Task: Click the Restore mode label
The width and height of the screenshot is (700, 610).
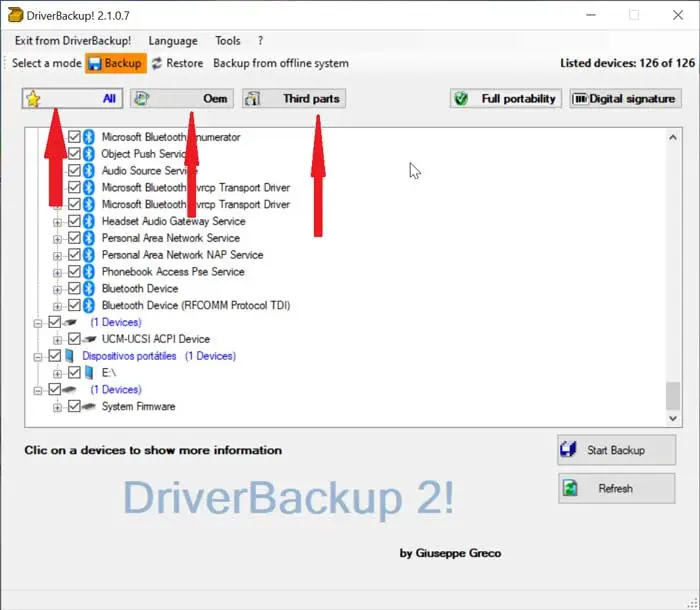Action: click(x=185, y=63)
